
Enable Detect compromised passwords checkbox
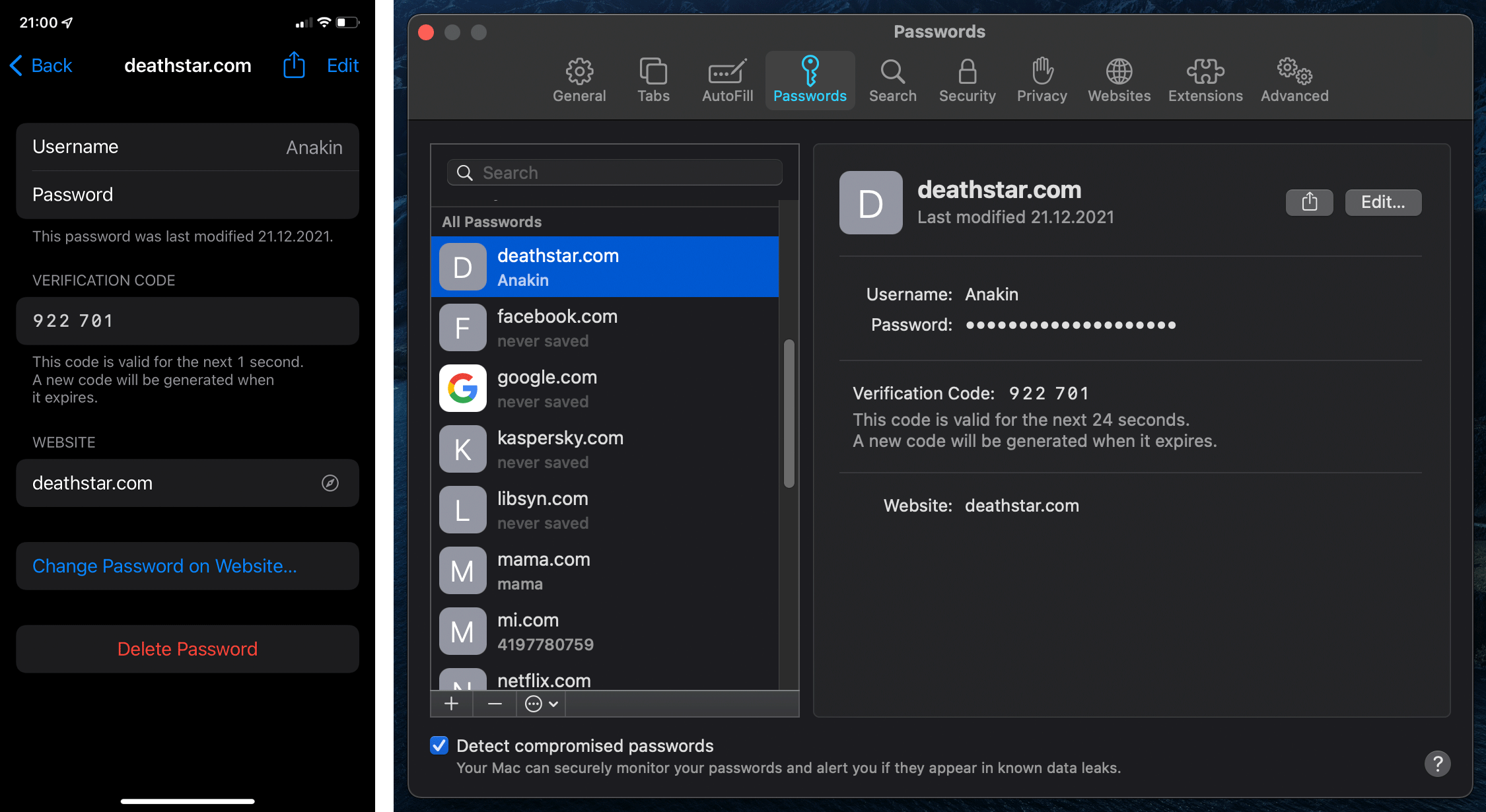click(439, 745)
